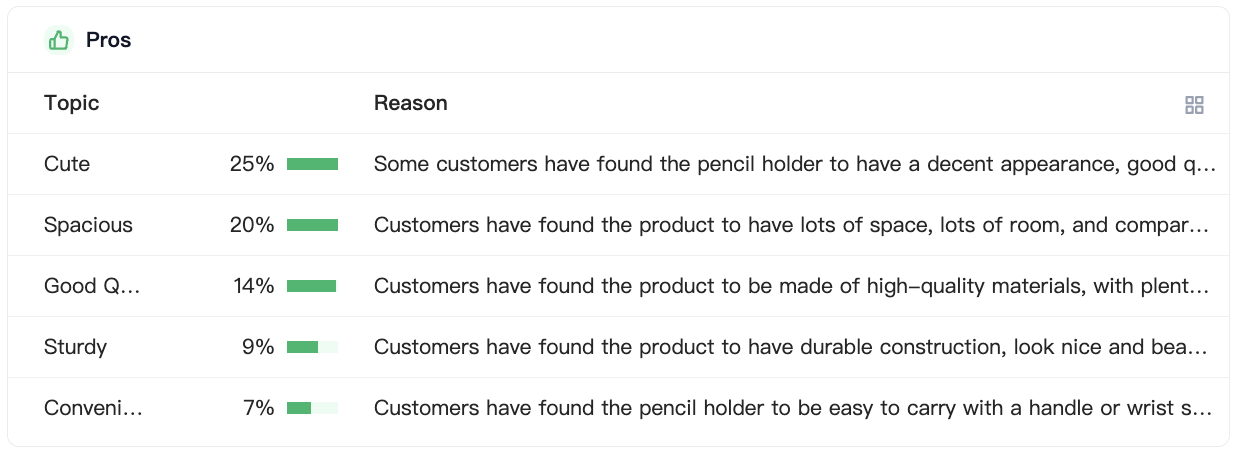The width and height of the screenshot is (1242, 454).
Task: Open the easy to carry reason text
Action: pos(793,408)
